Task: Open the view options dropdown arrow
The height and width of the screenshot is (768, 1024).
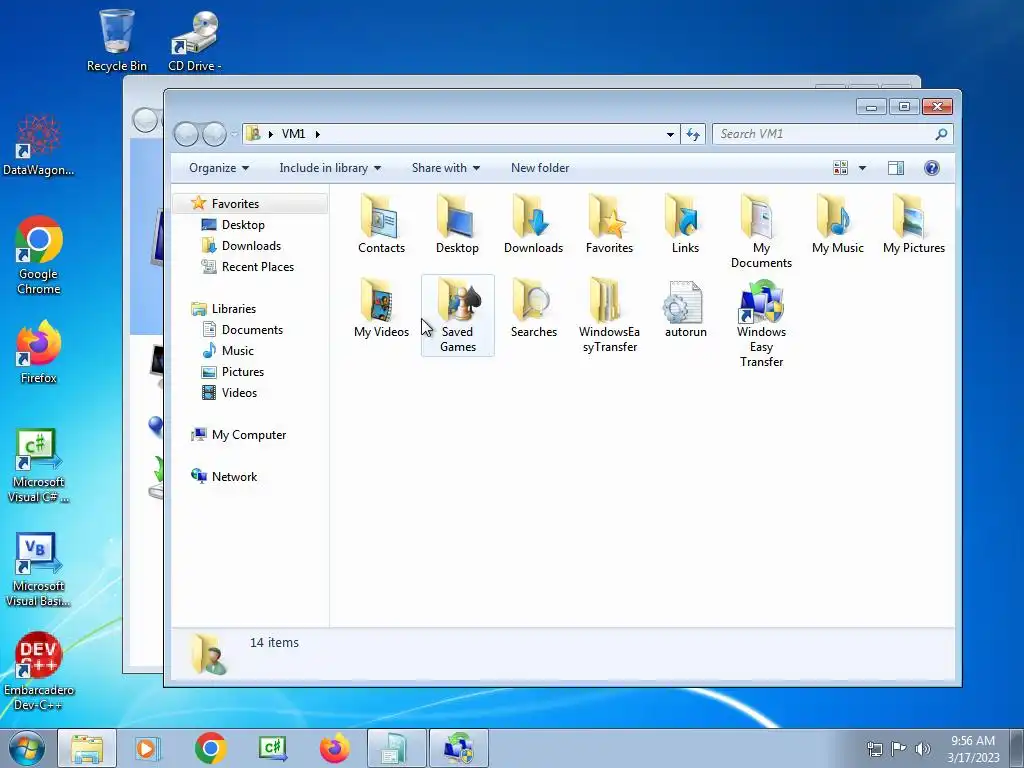Action: point(862,168)
